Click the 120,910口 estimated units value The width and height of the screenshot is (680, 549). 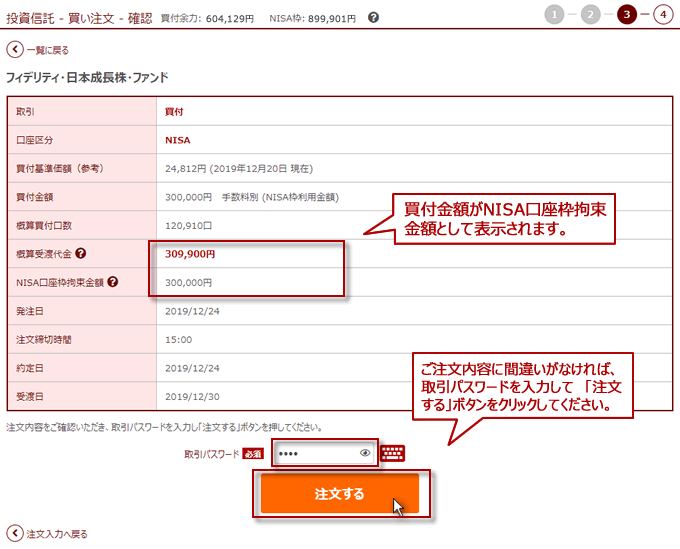(x=188, y=226)
